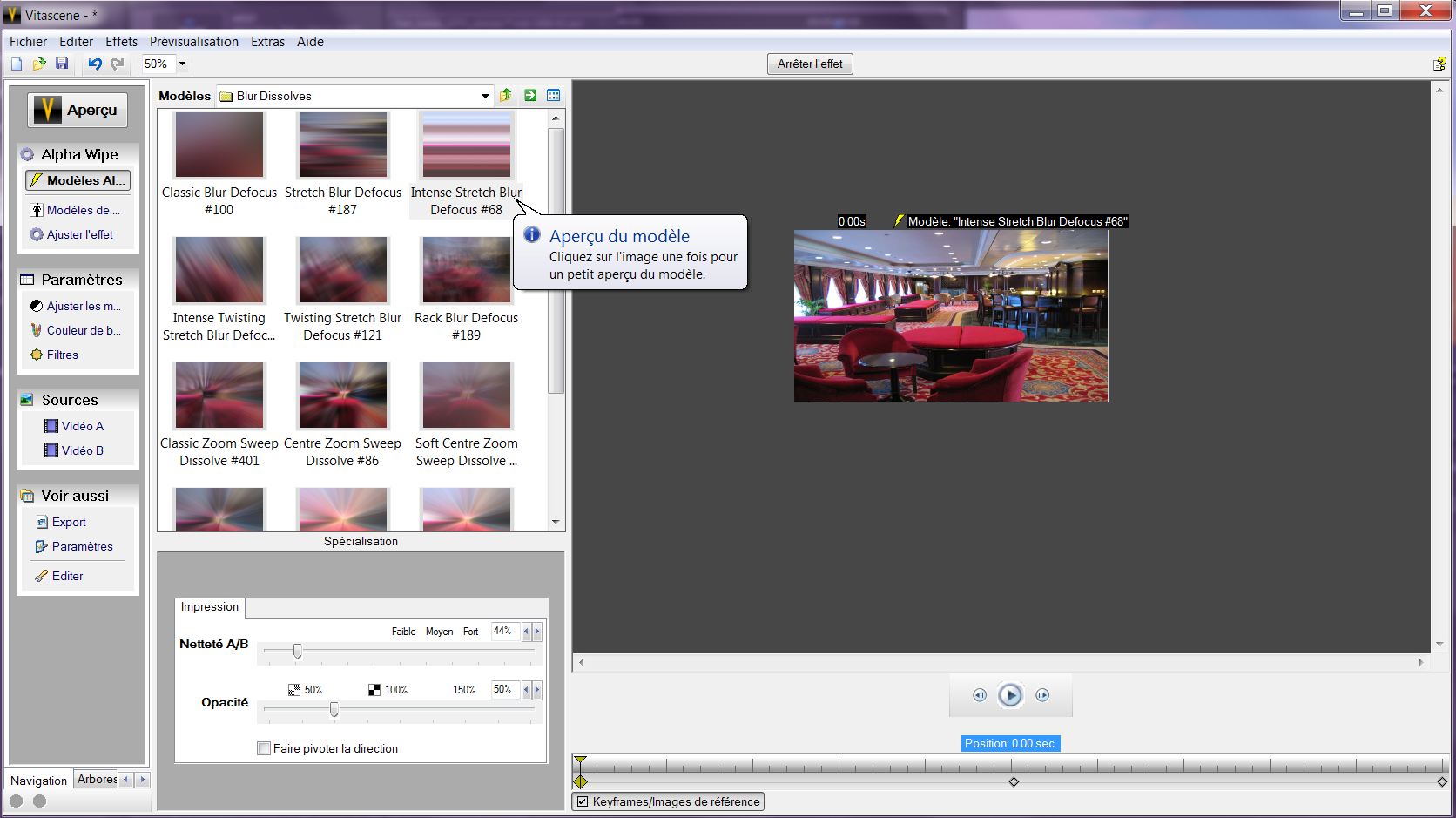Viewport: 1456px width, 818px height.
Task: Open the Filtres option
Action: (x=62, y=355)
